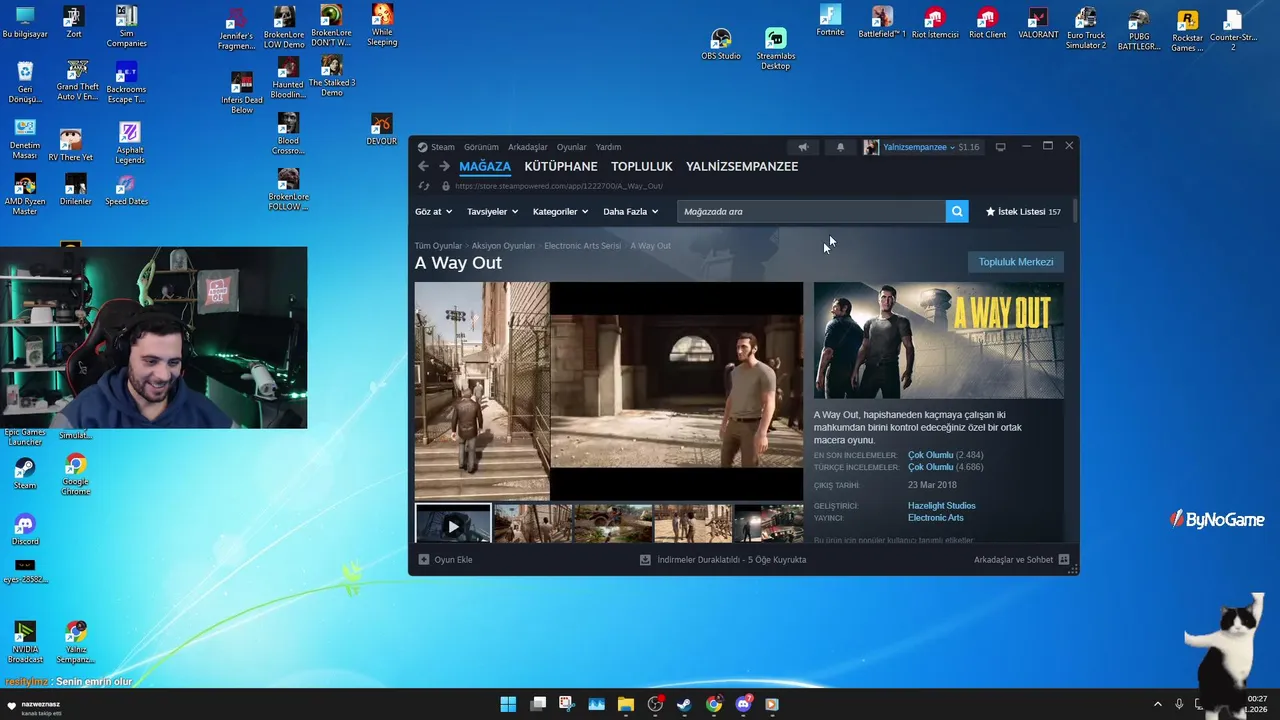Screen dimensions: 1280x720
Task: Open Yardım menu
Action: coord(608,147)
